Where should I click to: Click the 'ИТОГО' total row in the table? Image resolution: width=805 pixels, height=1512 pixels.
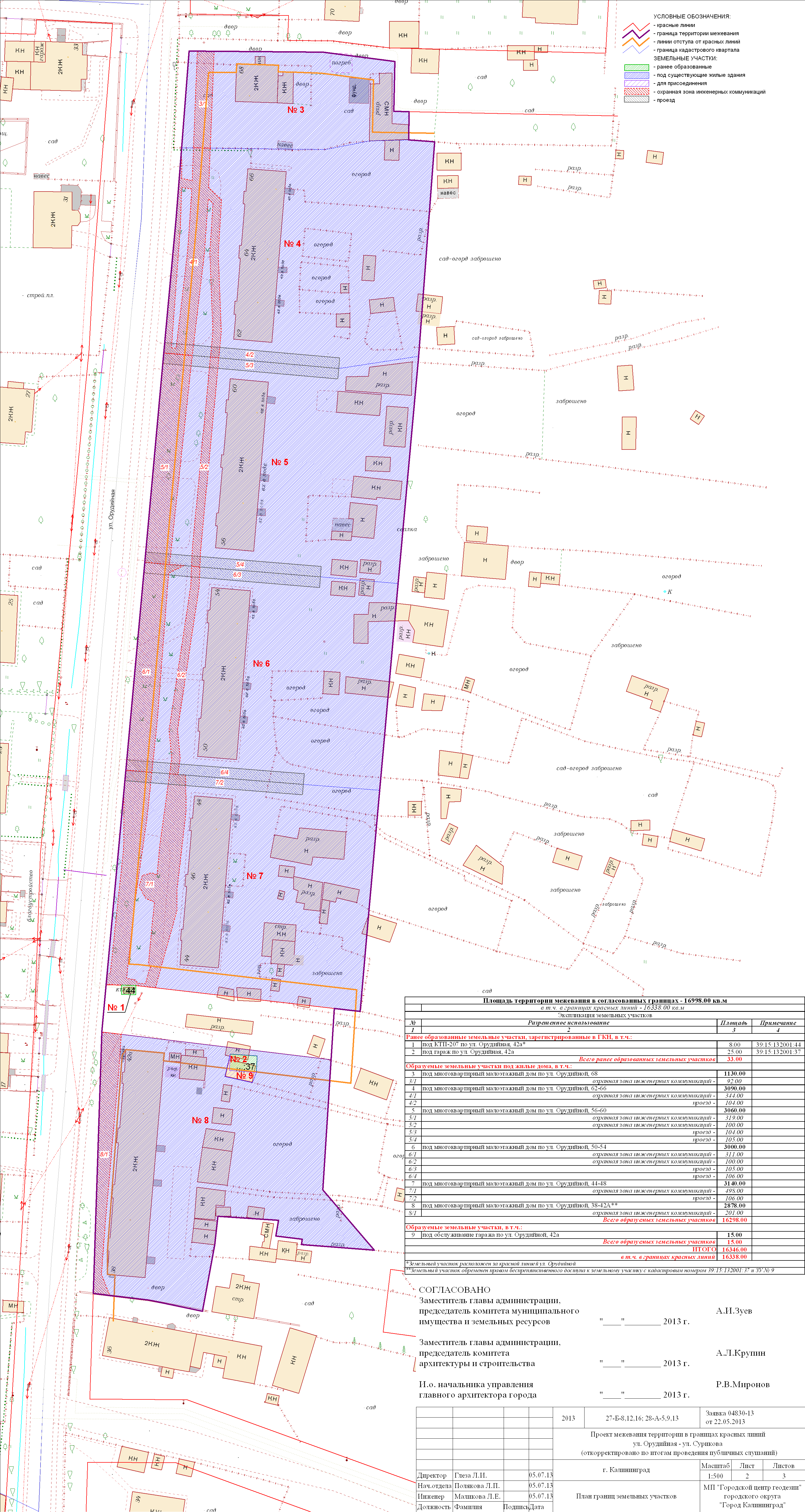pyautogui.click(x=704, y=1249)
